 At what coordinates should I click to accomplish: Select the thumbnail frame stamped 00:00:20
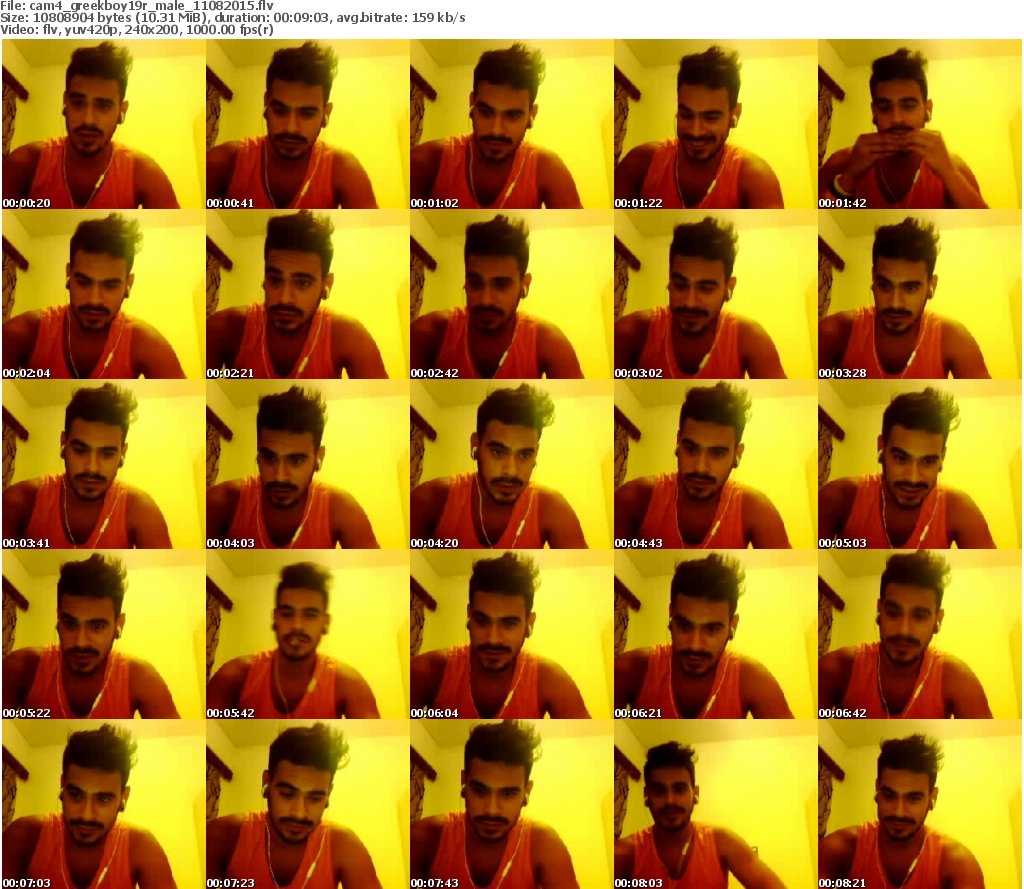(103, 124)
